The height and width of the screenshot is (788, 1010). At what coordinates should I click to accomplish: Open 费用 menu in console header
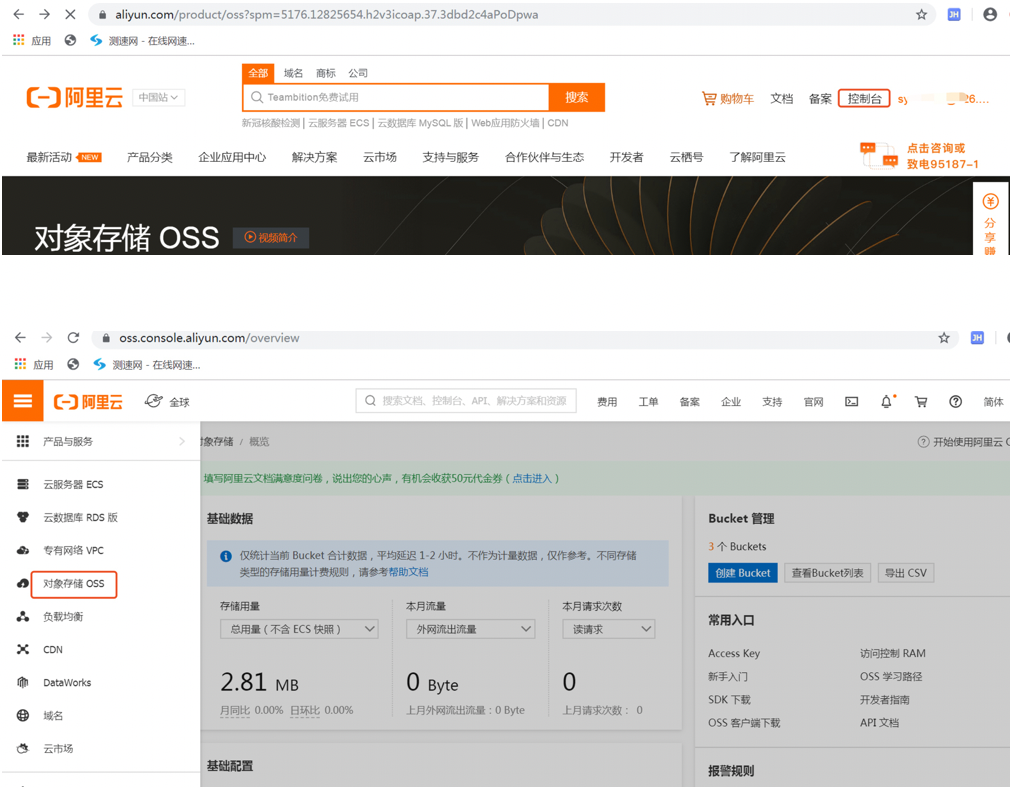pyautogui.click(x=607, y=402)
